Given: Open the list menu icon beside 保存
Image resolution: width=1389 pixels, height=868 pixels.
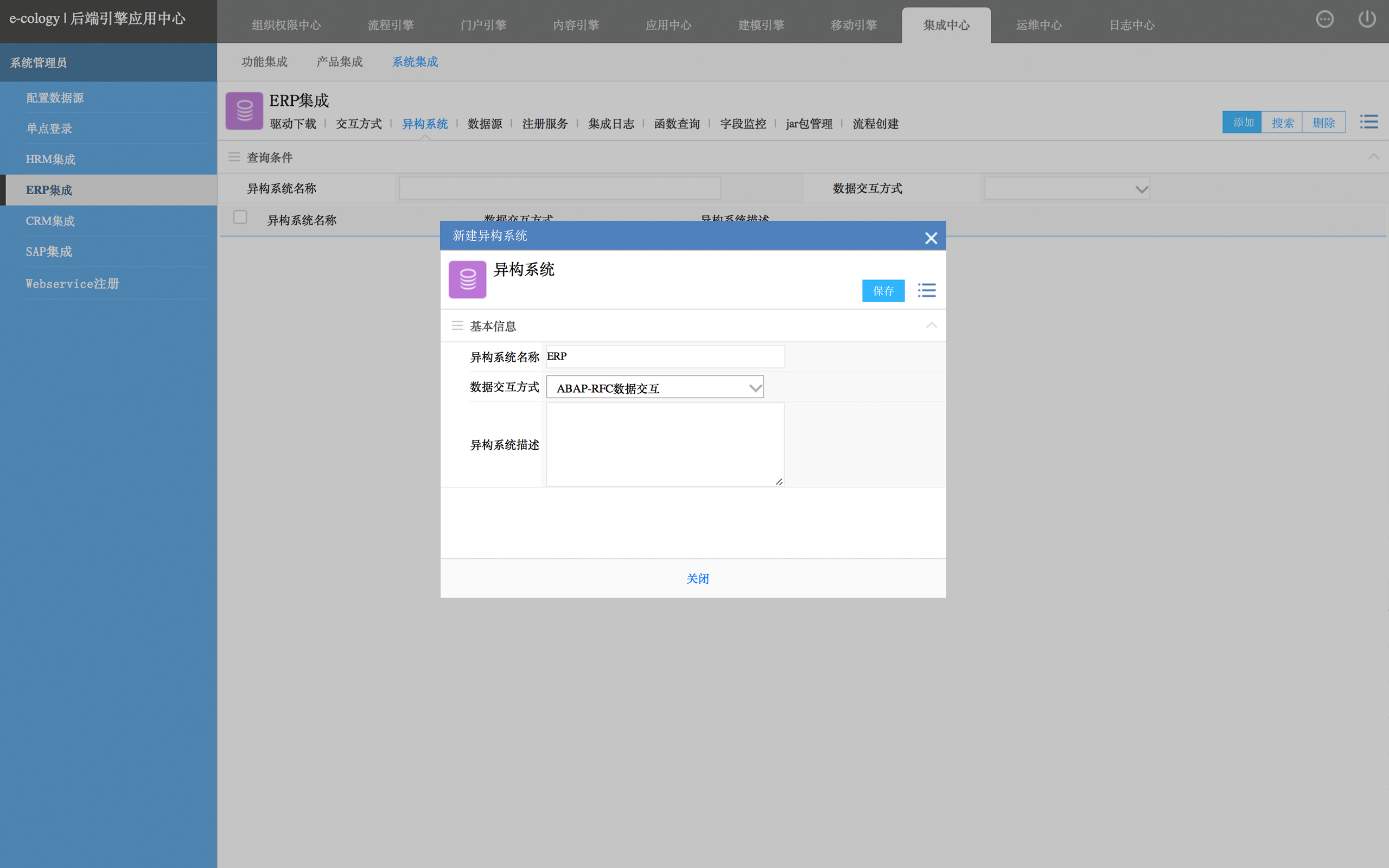Looking at the screenshot, I should [926, 290].
